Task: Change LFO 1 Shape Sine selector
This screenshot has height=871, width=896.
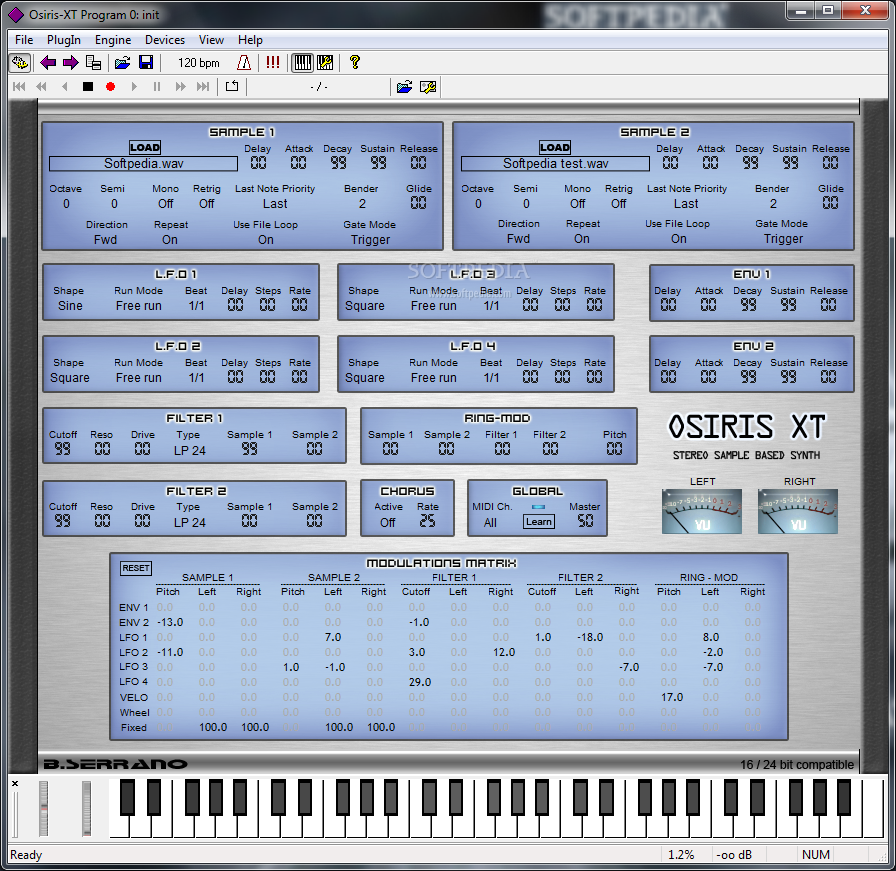Action: (70, 306)
